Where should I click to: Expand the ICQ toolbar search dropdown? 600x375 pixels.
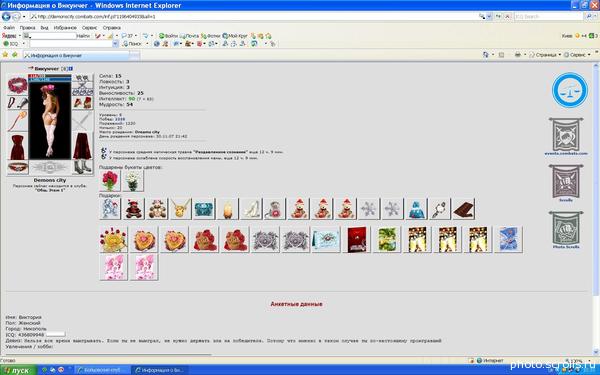pos(115,44)
